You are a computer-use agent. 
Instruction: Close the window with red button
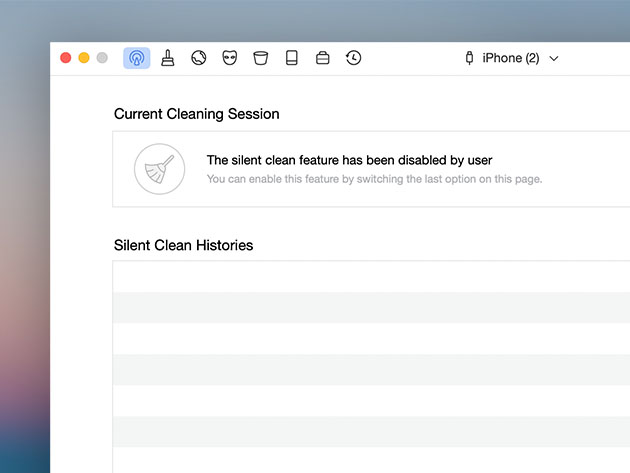(x=65, y=58)
